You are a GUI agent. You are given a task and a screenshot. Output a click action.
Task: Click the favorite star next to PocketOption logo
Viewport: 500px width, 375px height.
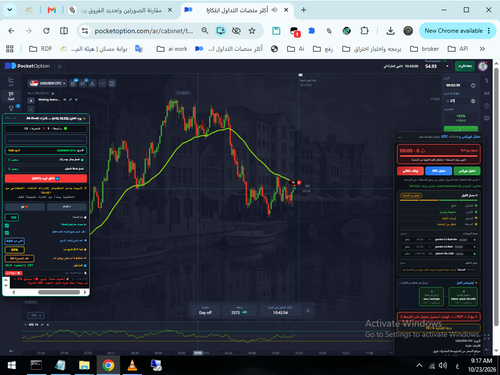pos(60,66)
